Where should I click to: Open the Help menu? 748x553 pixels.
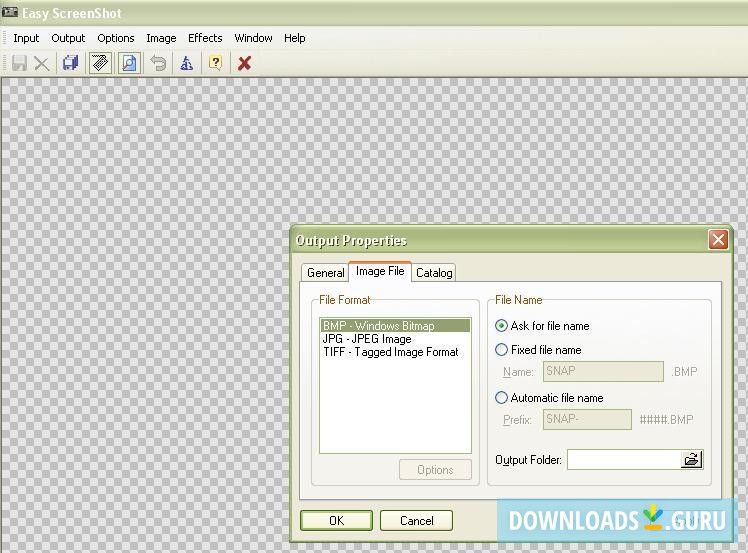295,38
